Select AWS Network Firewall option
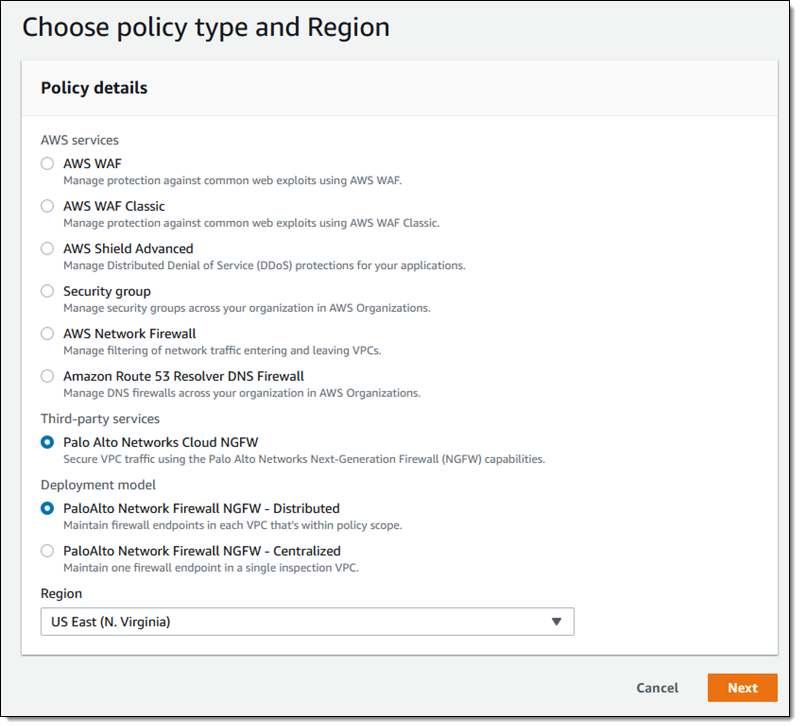 tap(47, 334)
